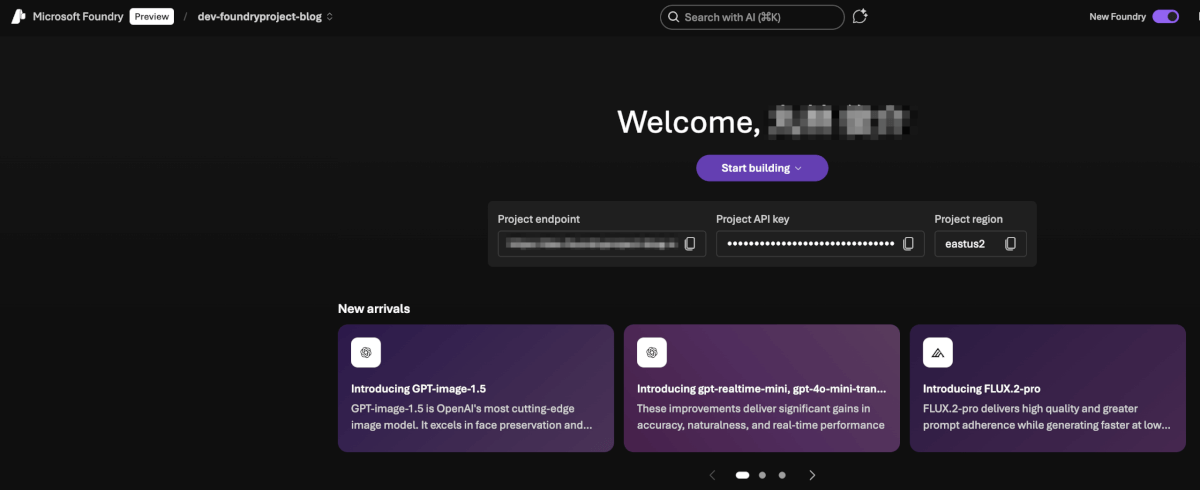Go to next New arrivals slide

(812, 475)
